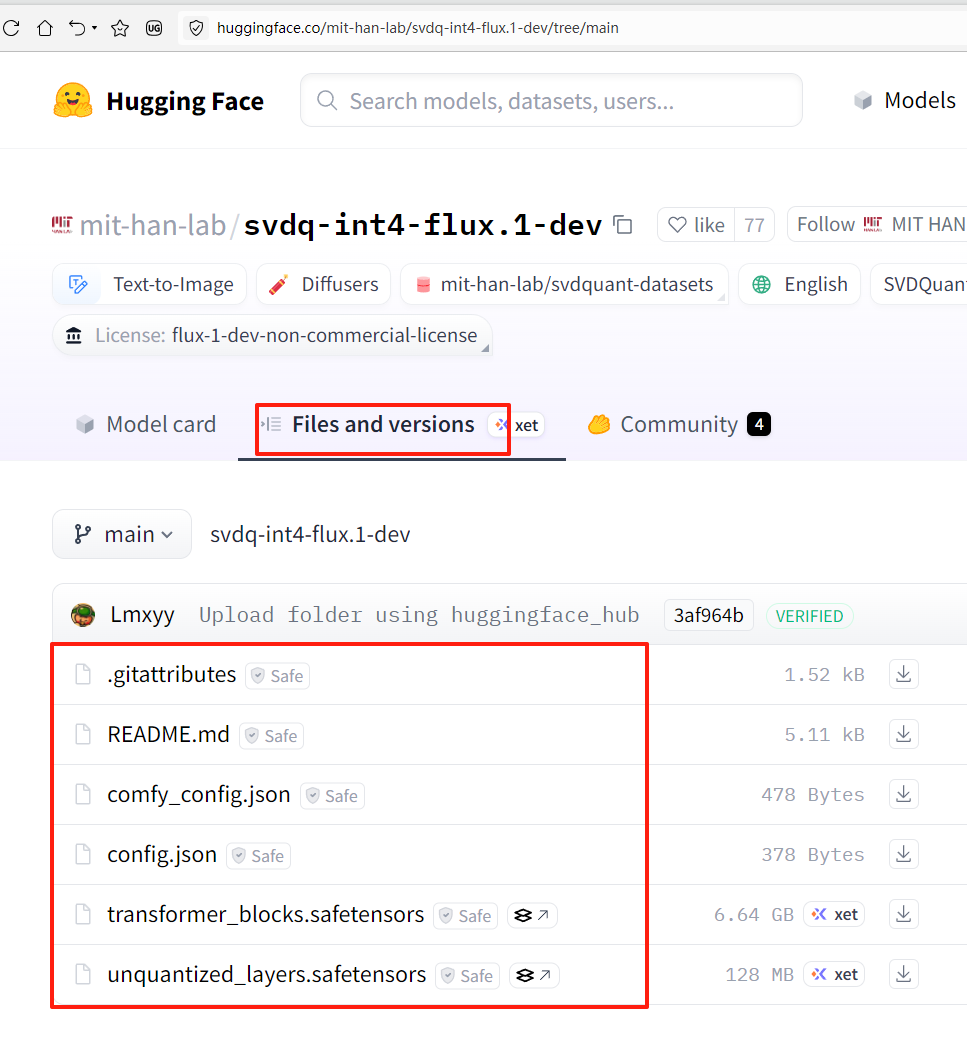Click the Safe badge on .gitattributes
Viewport: 967px width, 1039px height.
(278, 676)
